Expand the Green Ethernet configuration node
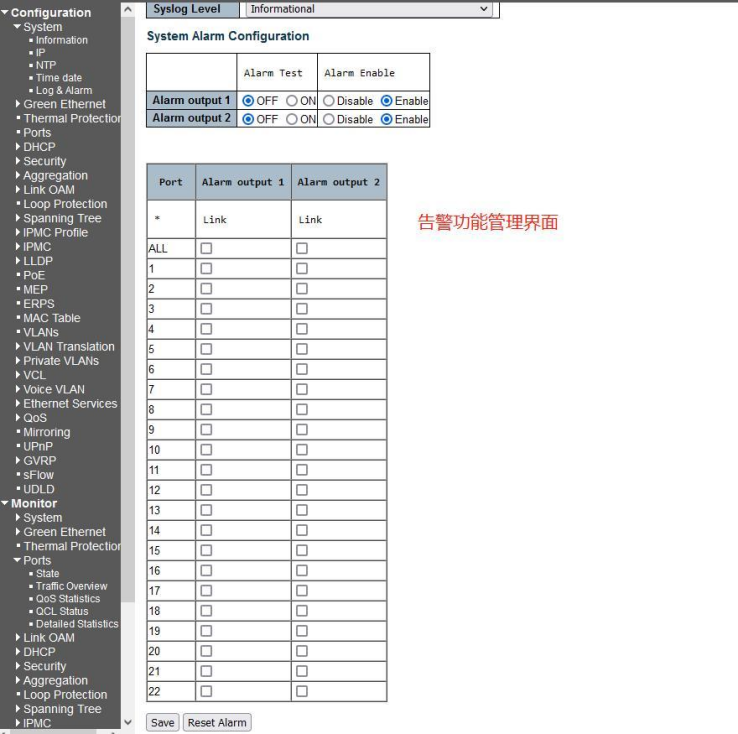Image resolution: width=738 pixels, height=734 pixels. (64, 104)
